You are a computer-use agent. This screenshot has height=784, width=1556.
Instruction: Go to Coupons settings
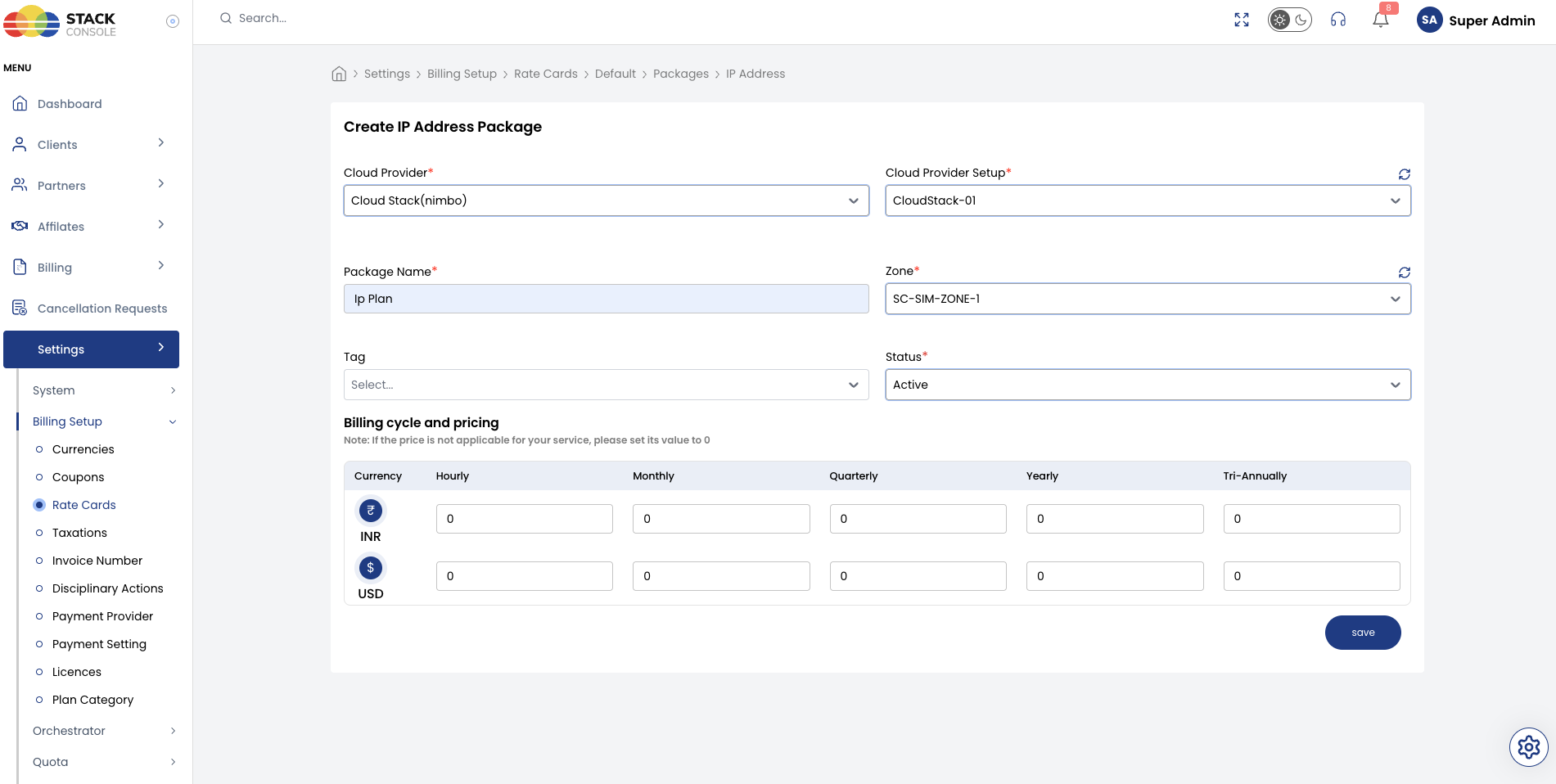click(78, 477)
